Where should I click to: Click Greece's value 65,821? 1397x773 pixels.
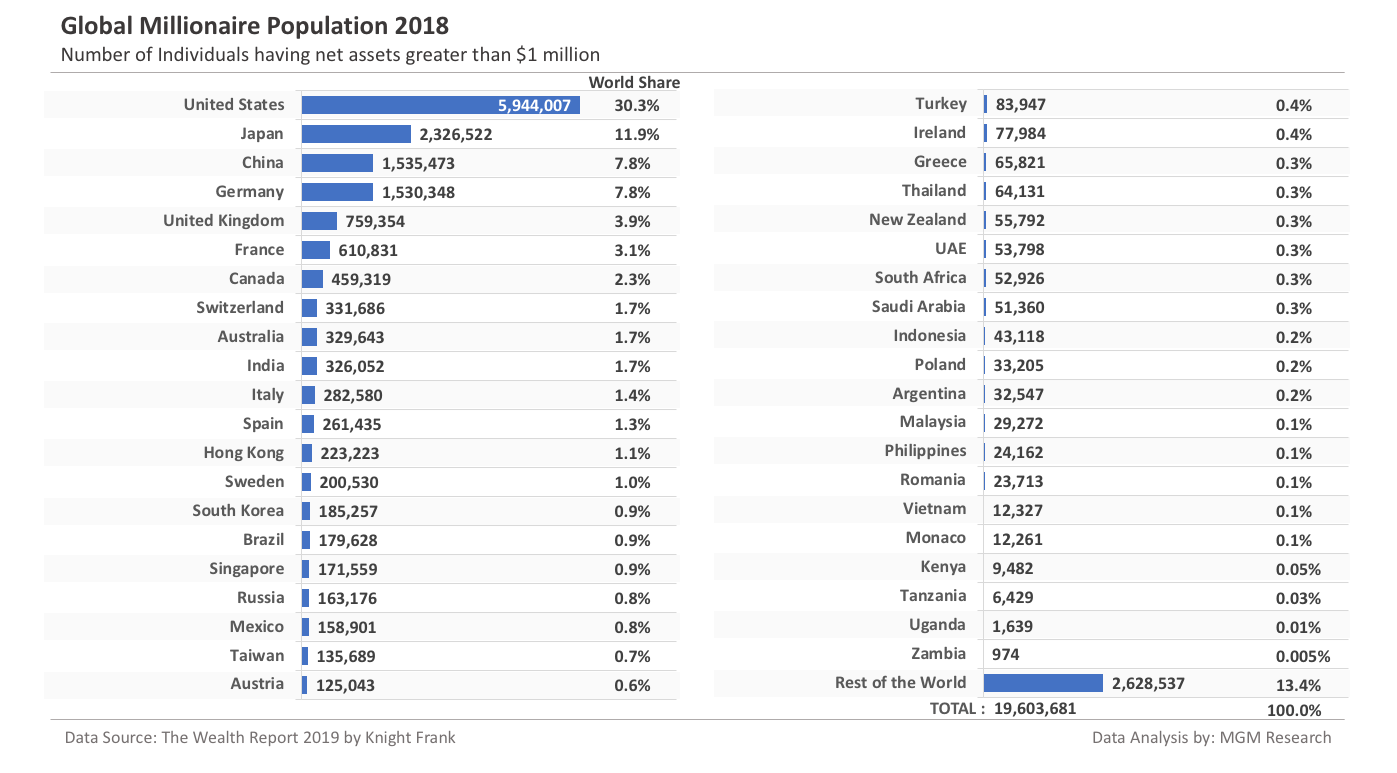pos(1020,163)
